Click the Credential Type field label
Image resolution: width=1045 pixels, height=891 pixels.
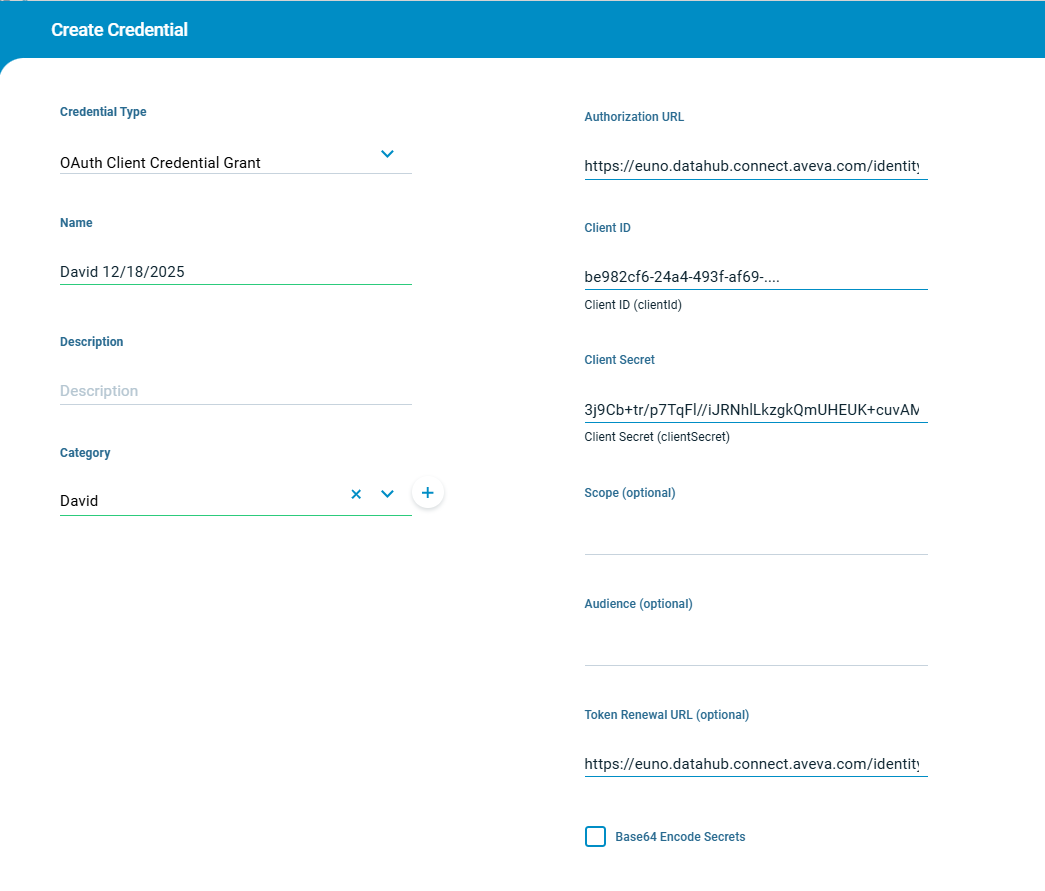[103, 112]
